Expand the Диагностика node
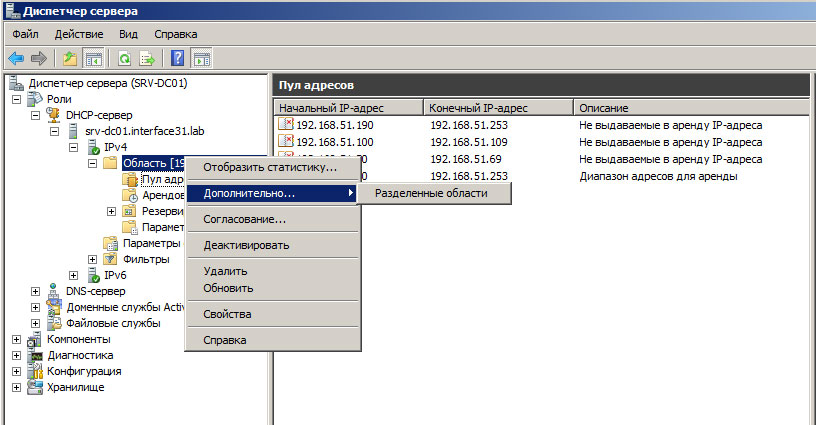Screen dimensions: 816x425 click(x=17, y=355)
